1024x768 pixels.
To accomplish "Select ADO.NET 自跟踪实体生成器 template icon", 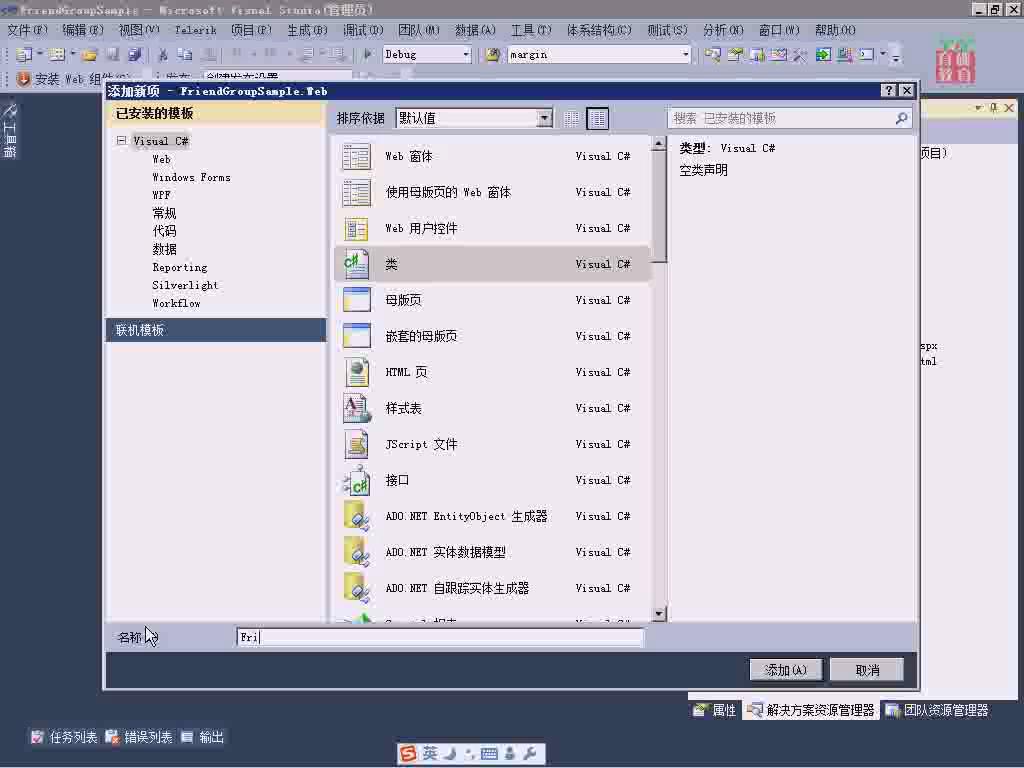I will tap(356, 588).
